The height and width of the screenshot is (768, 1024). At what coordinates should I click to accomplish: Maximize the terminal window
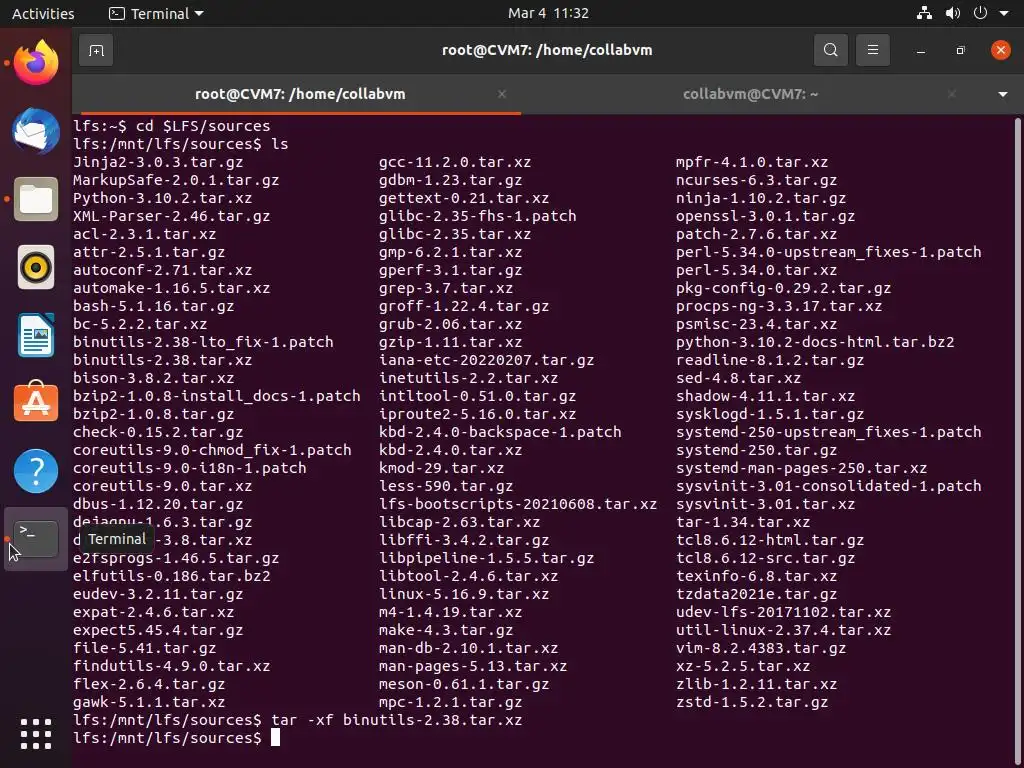click(960, 50)
